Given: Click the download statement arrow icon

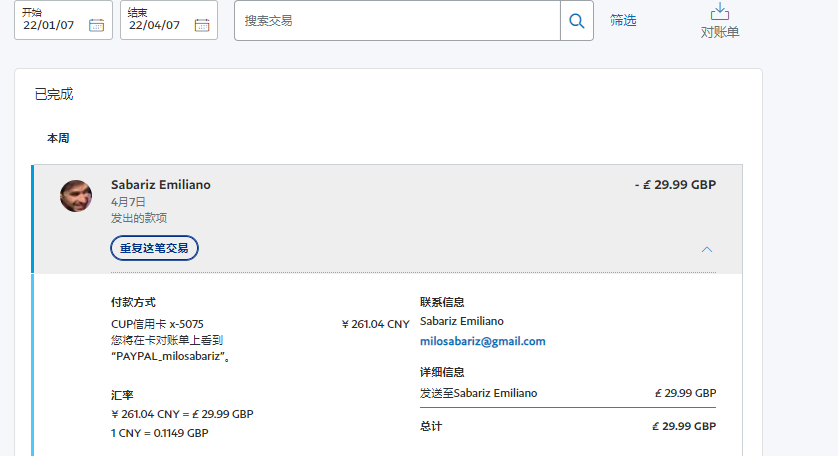Looking at the screenshot, I should [x=719, y=12].
